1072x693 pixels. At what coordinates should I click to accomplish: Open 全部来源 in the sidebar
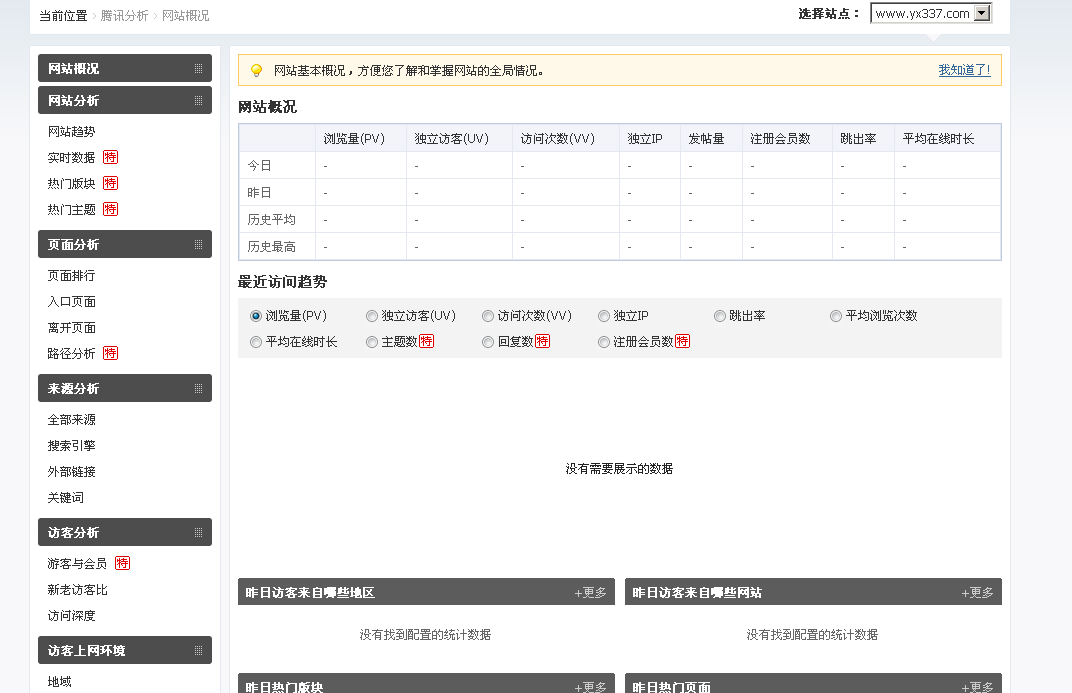[x=72, y=420]
